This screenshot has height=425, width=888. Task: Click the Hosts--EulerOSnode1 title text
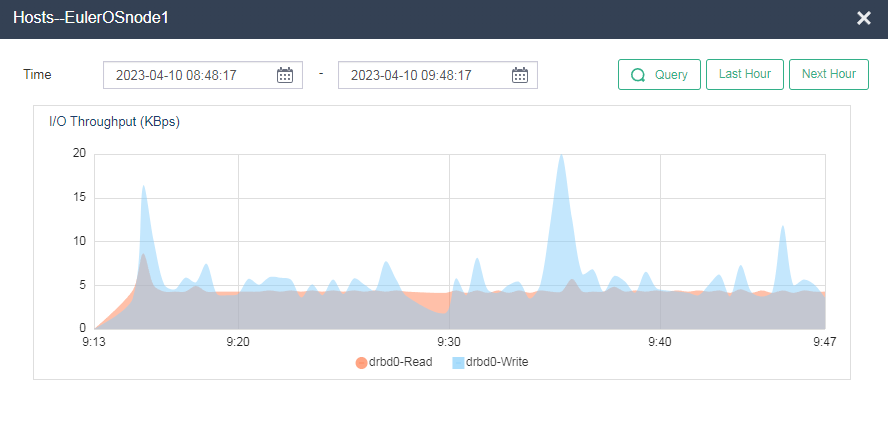pos(91,18)
